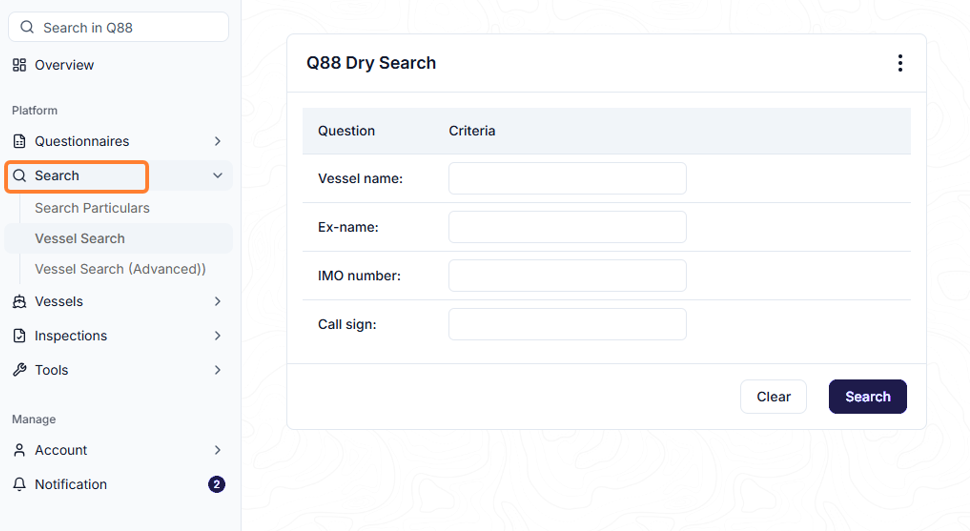This screenshot has height=531, width=970.
Task: Open the three-dot menu on Q88 Dry Search
Action: tap(900, 63)
